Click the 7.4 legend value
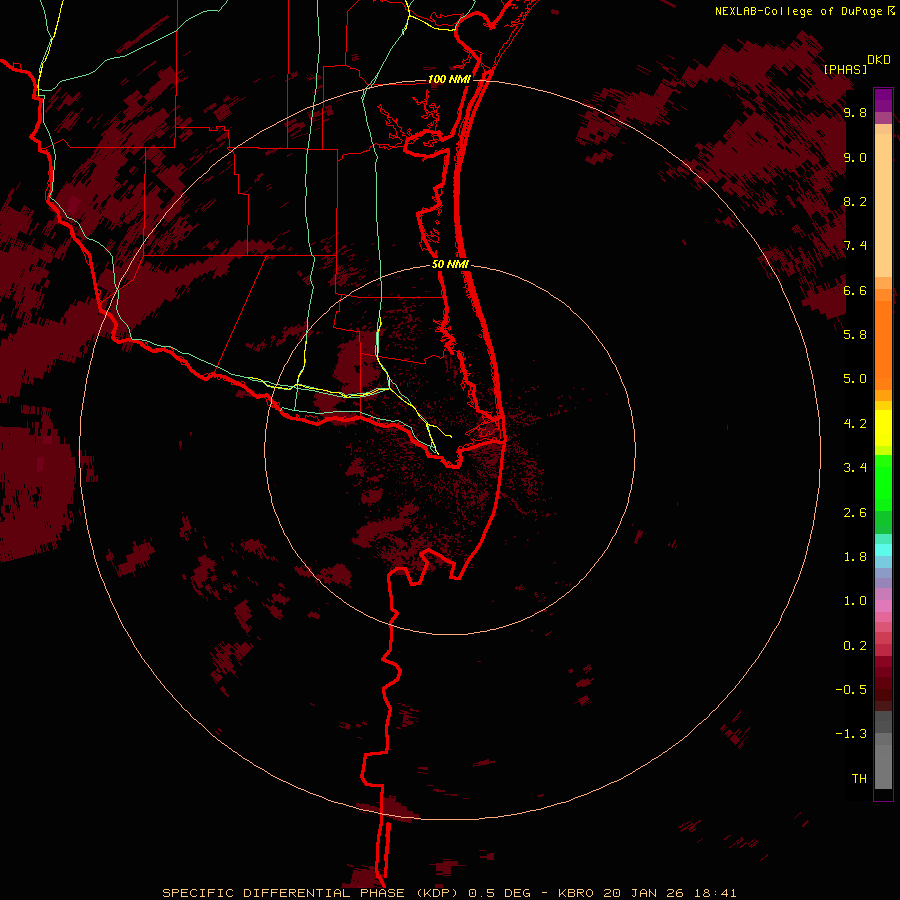This screenshot has width=900, height=900. (855, 246)
